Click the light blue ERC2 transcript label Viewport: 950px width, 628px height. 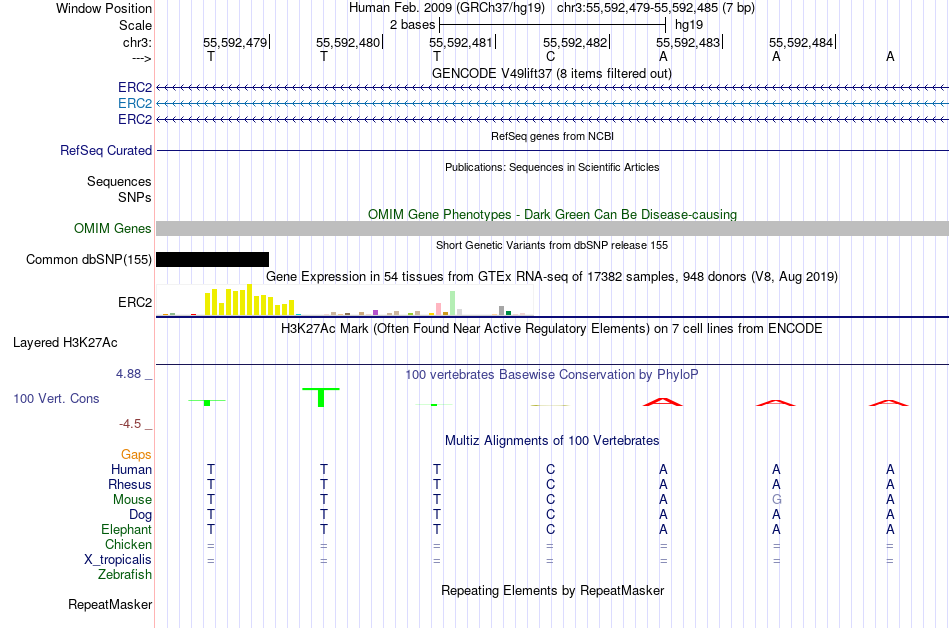(x=135, y=104)
